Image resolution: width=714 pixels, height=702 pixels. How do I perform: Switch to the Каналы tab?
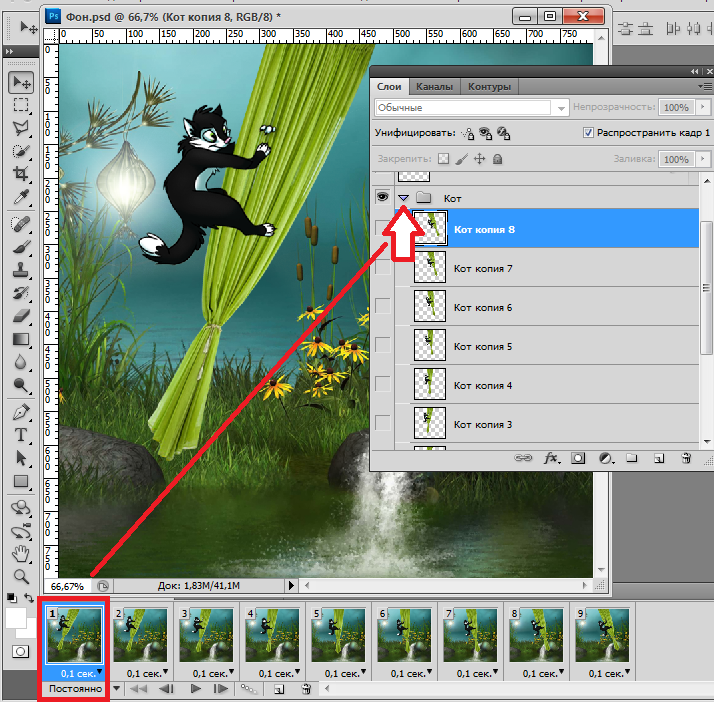[x=434, y=86]
